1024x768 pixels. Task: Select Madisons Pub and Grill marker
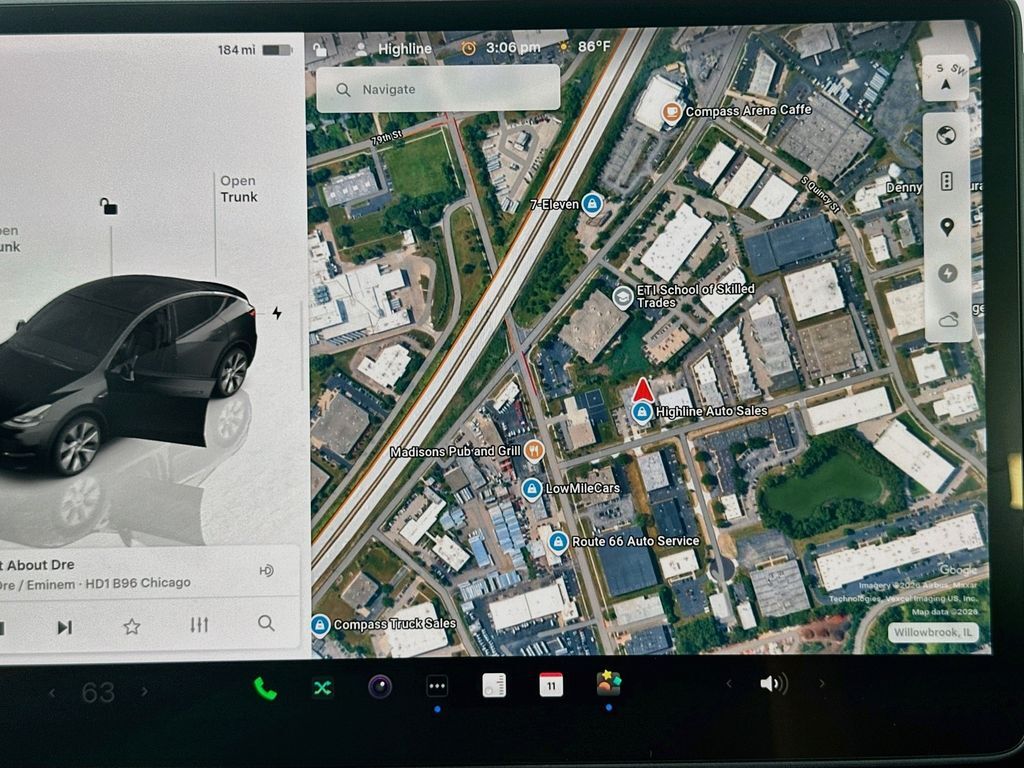534,450
